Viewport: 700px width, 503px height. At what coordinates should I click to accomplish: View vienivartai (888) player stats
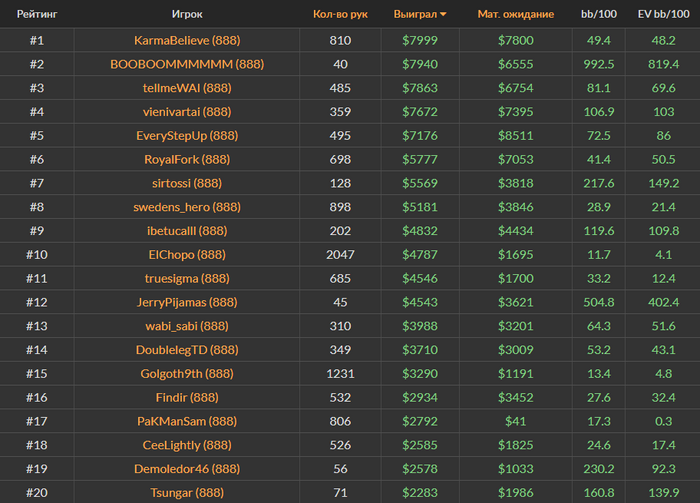187,112
